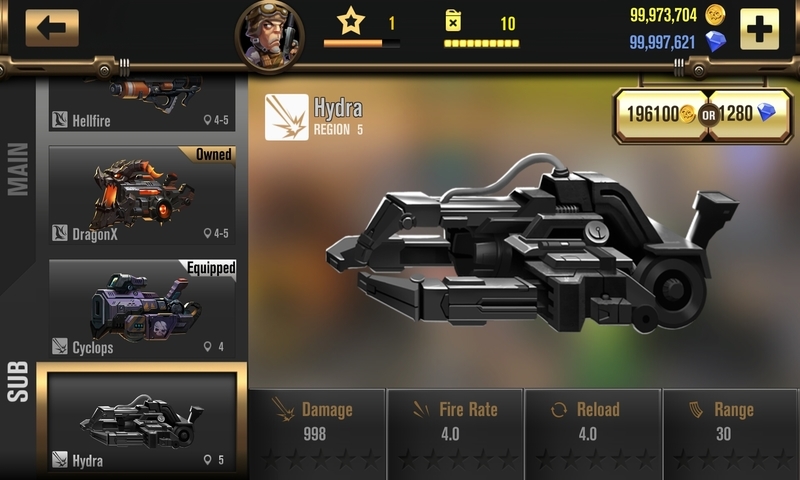This screenshot has height=480, width=800.
Task: Select the equipped Cyclops weapon
Action: tap(142, 309)
